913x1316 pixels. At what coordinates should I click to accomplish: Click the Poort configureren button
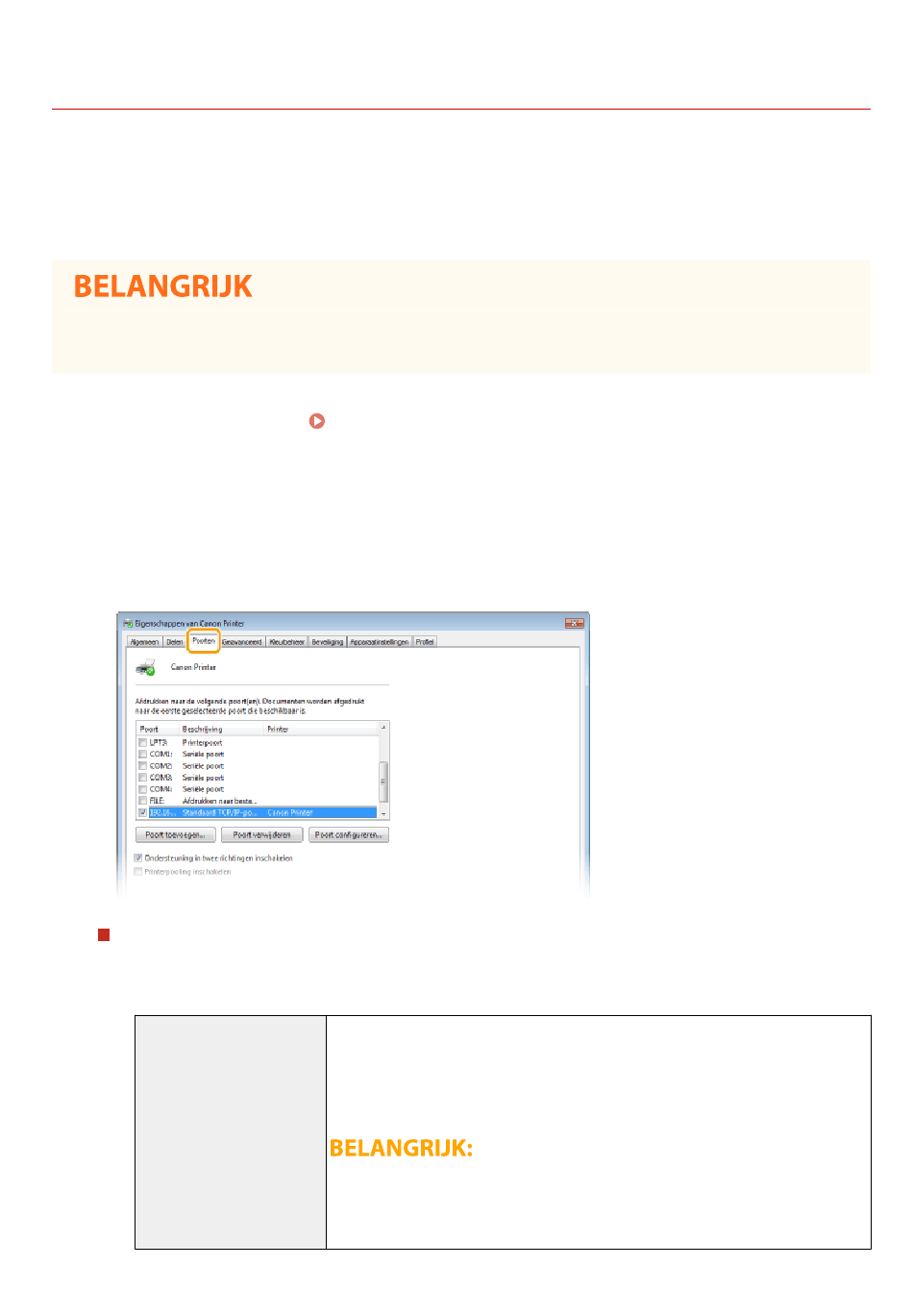349,835
